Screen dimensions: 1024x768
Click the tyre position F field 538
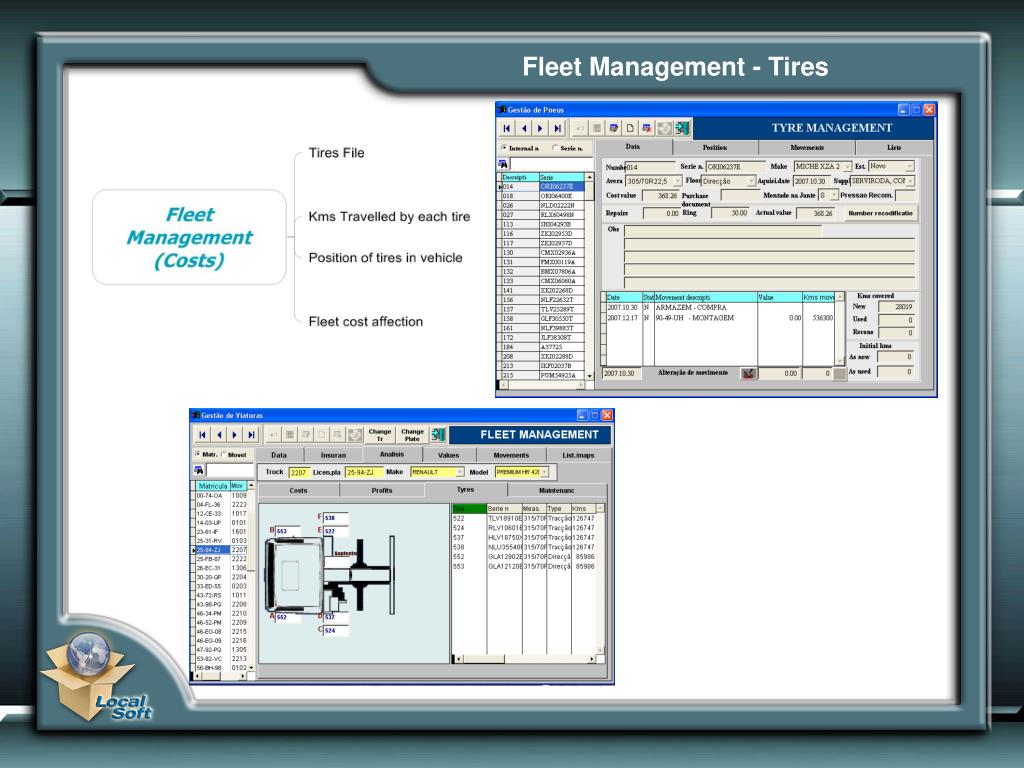(336, 518)
